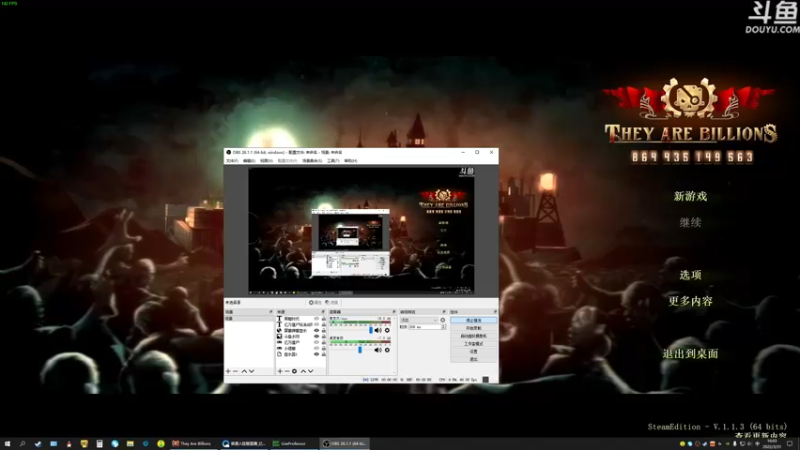Click the OBS preview canvas showing the game
Image resolution: width=800 pixels, height=450 pixels.
[361, 231]
